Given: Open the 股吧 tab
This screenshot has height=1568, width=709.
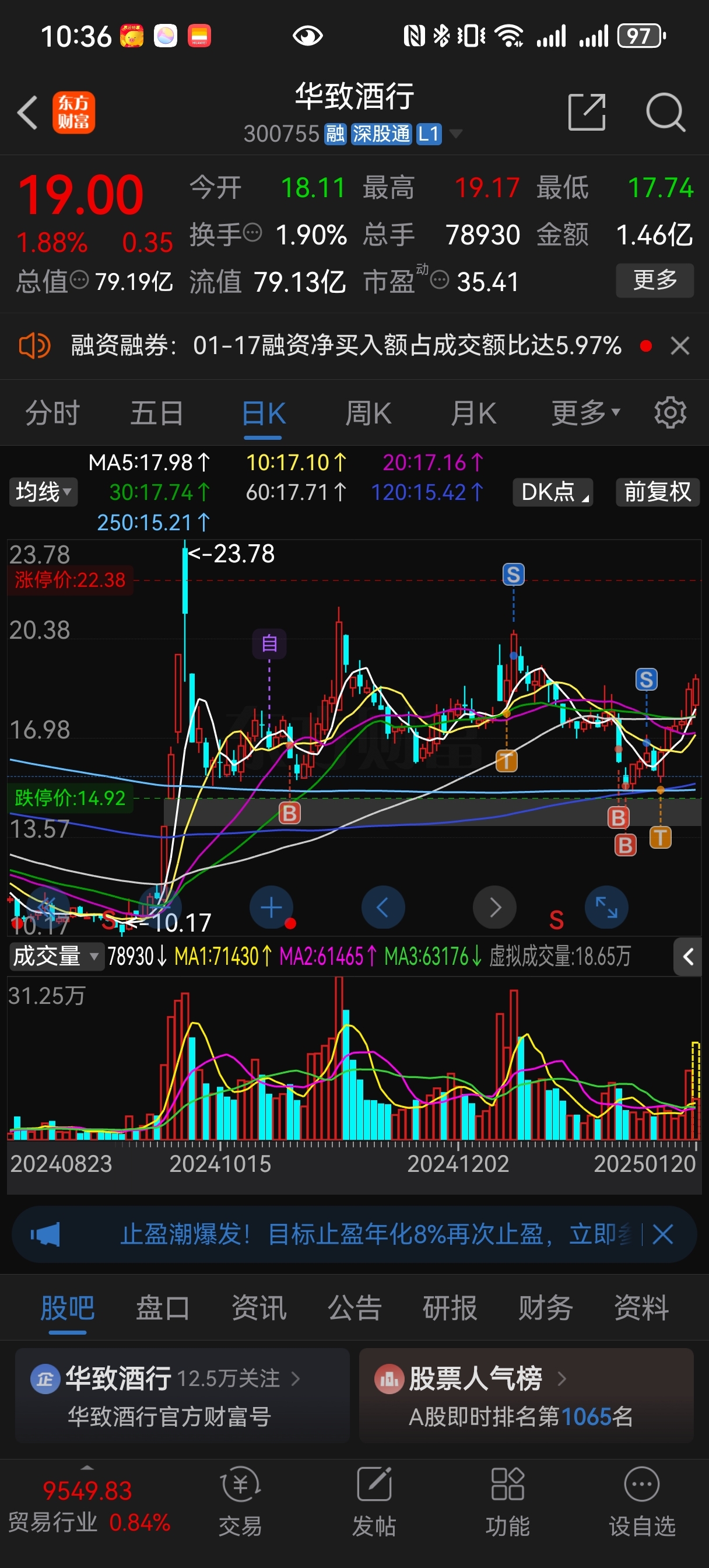Looking at the screenshot, I should 68,1307.
